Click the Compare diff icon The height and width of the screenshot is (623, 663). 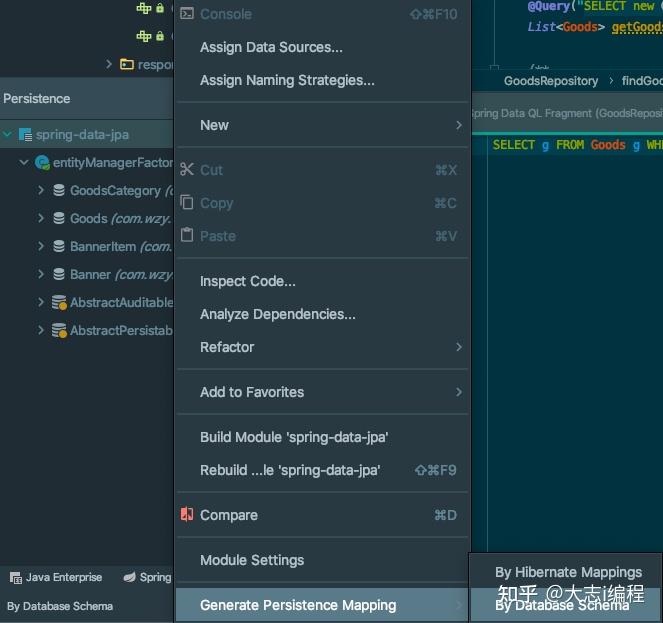[x=187, y=515]
